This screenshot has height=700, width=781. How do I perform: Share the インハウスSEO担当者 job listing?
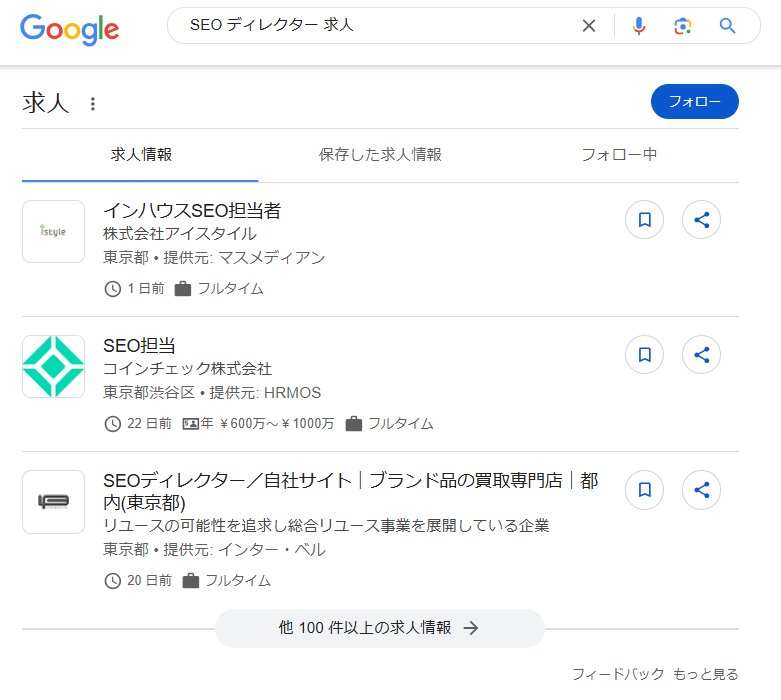coord(701,220)
